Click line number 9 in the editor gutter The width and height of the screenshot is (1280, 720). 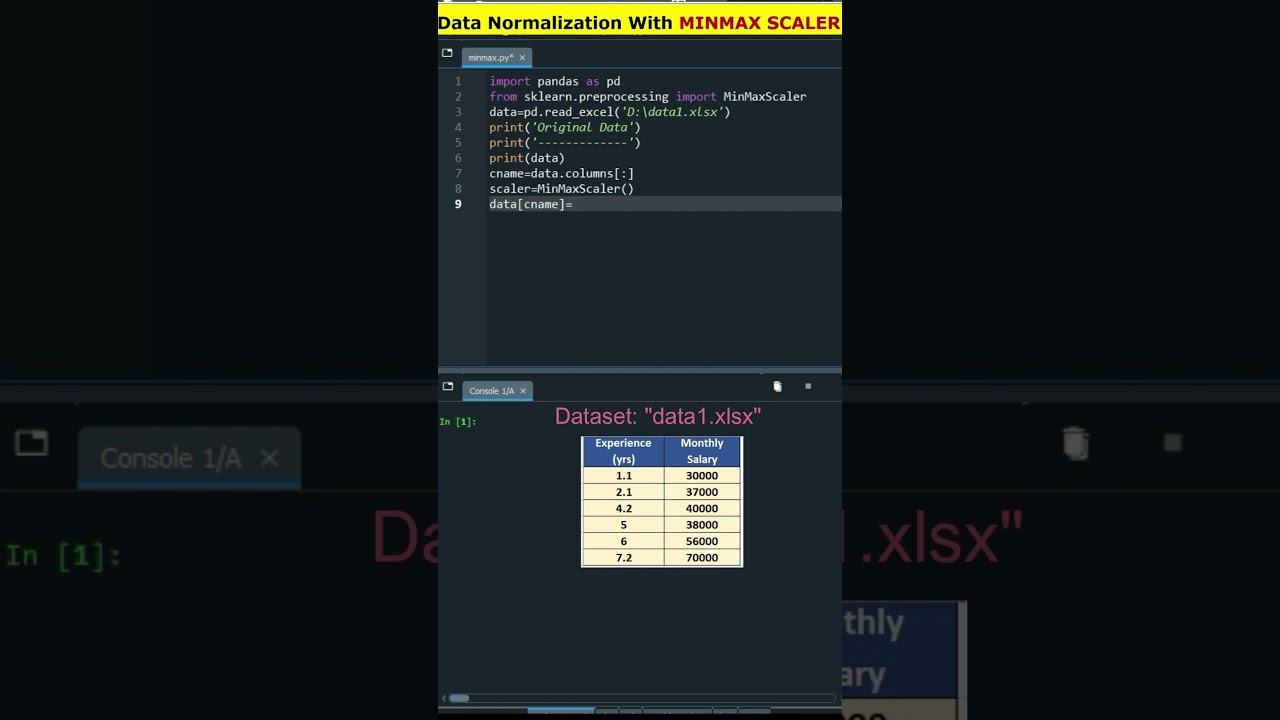(458, 204)
